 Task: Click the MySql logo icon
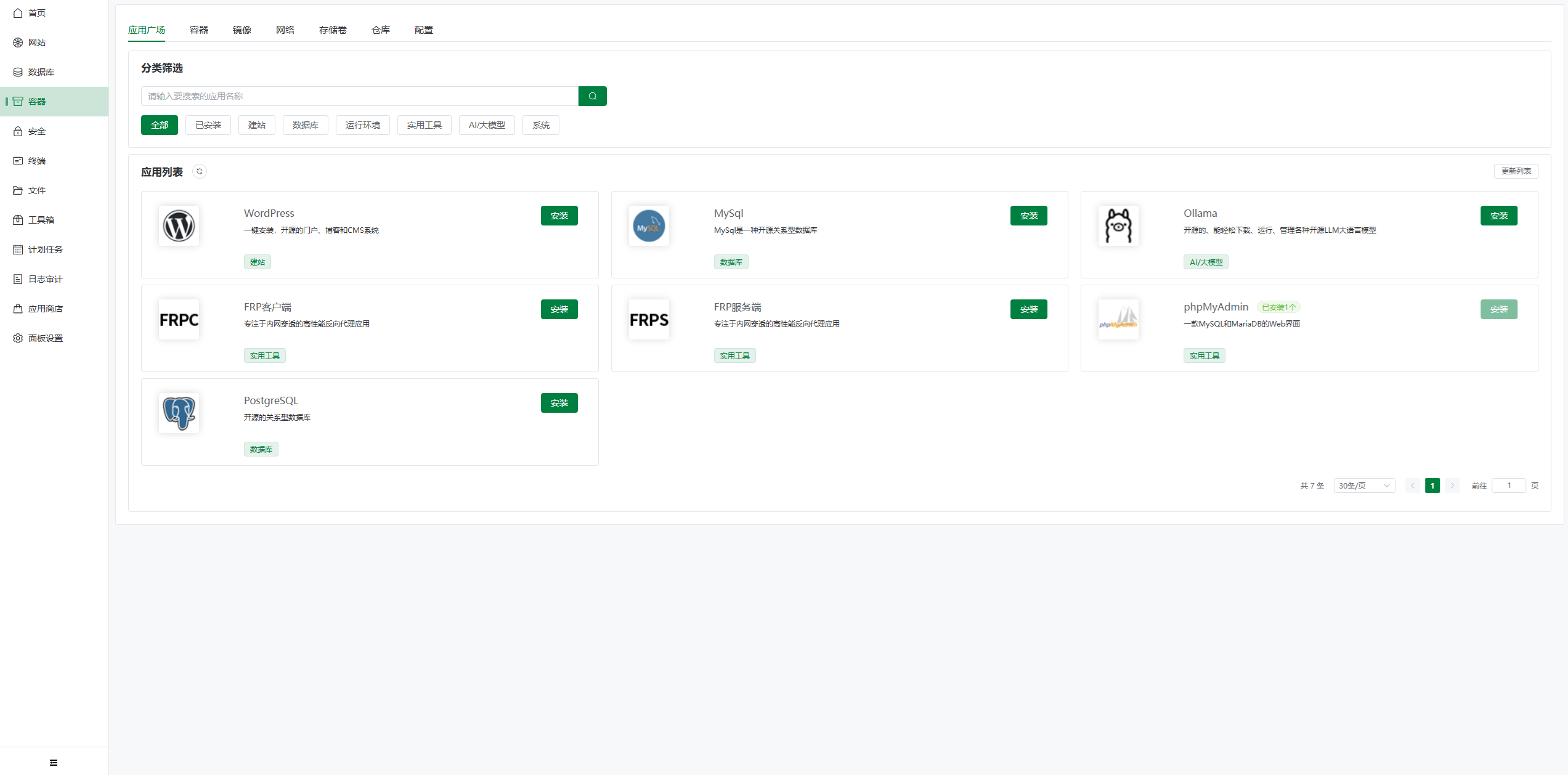[x=649, y=226]
